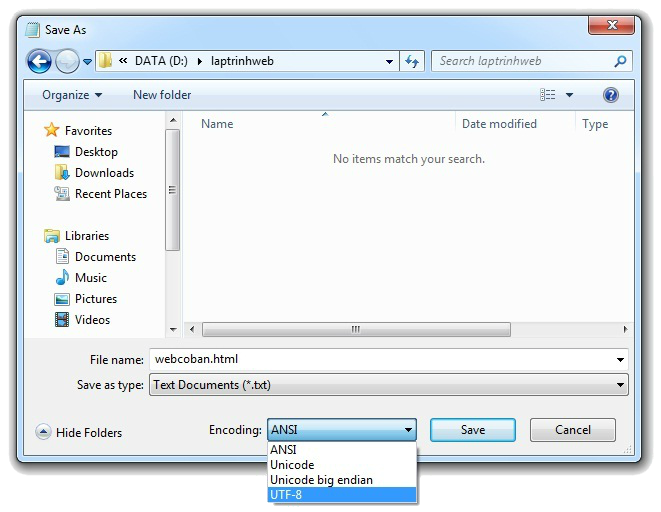Open the Organize menu
The image size is (661, 512).
(x=71, y=95)
